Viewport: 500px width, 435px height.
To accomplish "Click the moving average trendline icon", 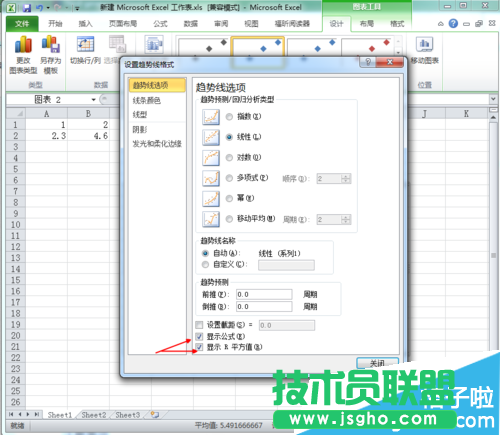I will coord(211,219).
